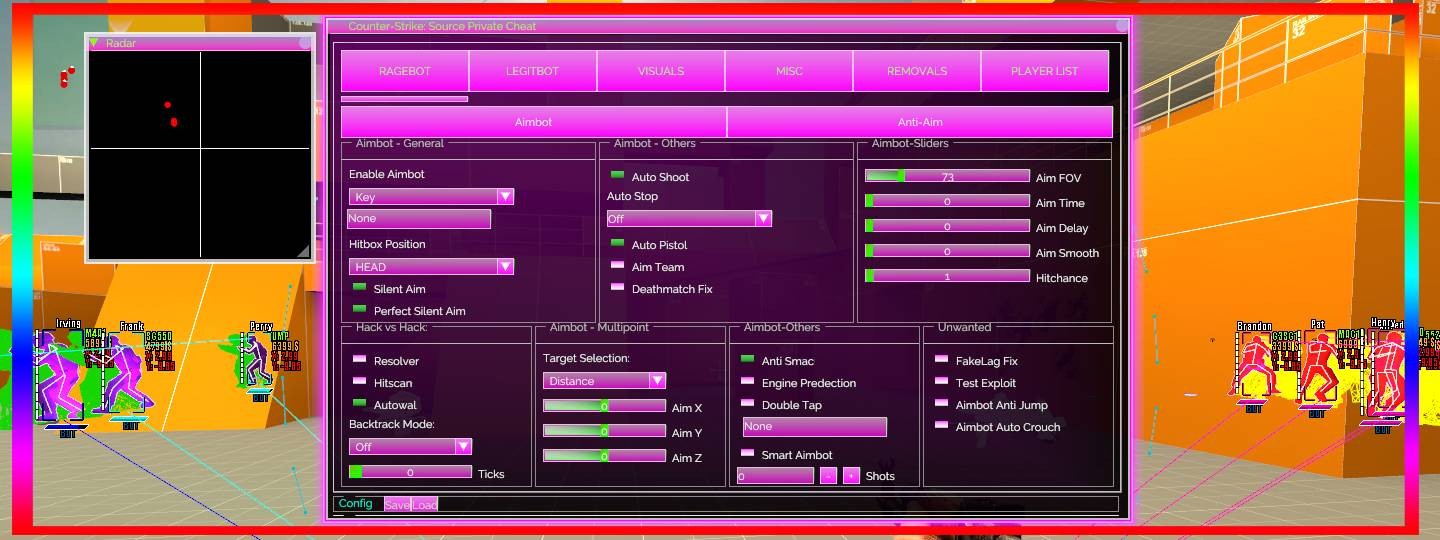Switch to the LEGITBOT tab
This screenshot has height=540, width=1440.
coord(533,71)
